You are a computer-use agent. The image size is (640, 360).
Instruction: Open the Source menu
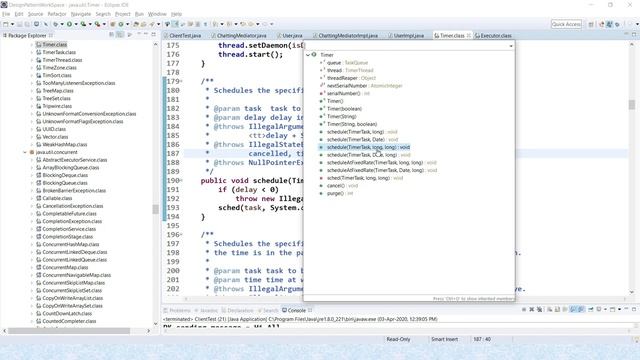click(35, 14)
